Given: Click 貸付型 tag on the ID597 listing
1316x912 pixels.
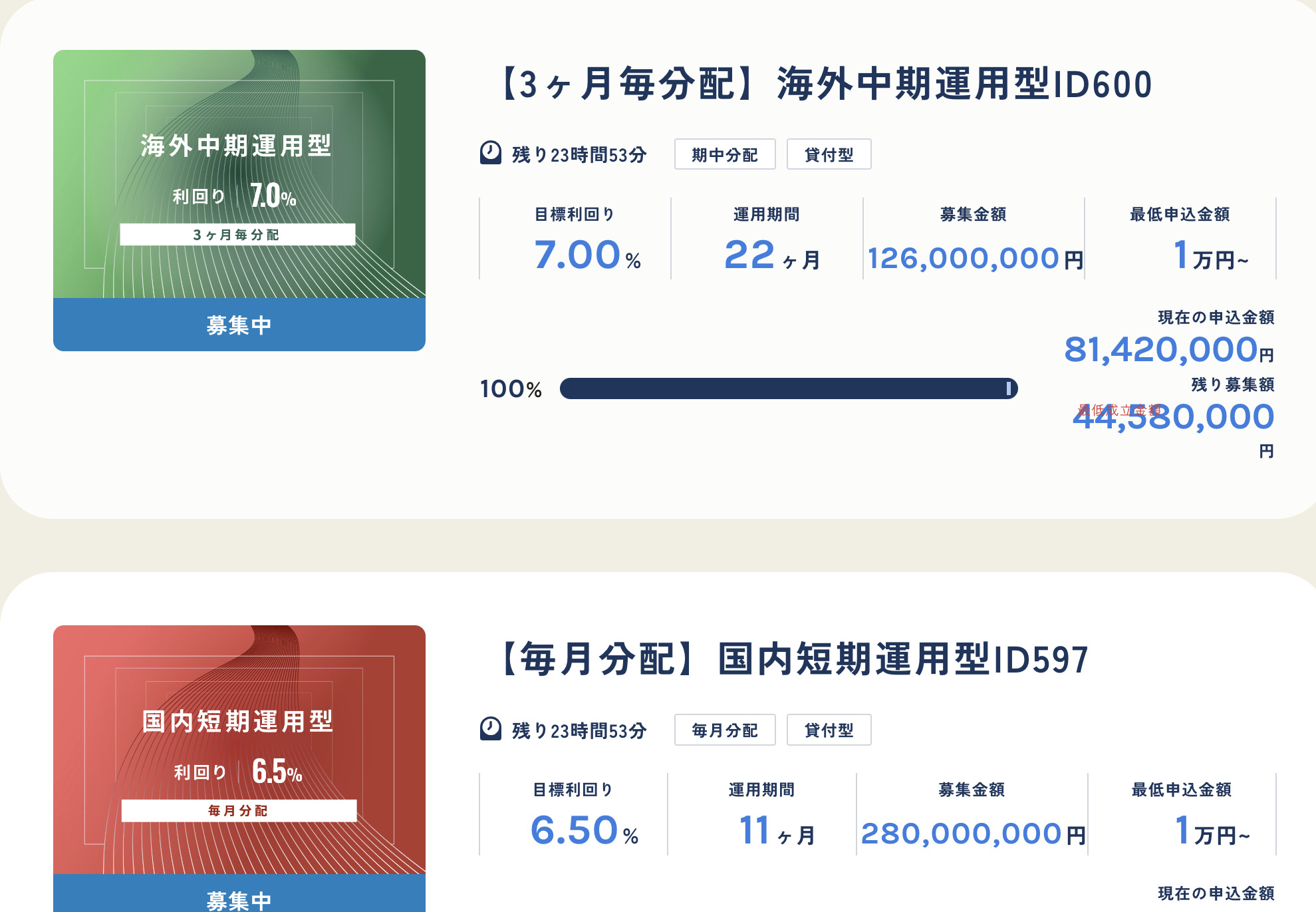Looking at the screenshot, I should [829, 729].
